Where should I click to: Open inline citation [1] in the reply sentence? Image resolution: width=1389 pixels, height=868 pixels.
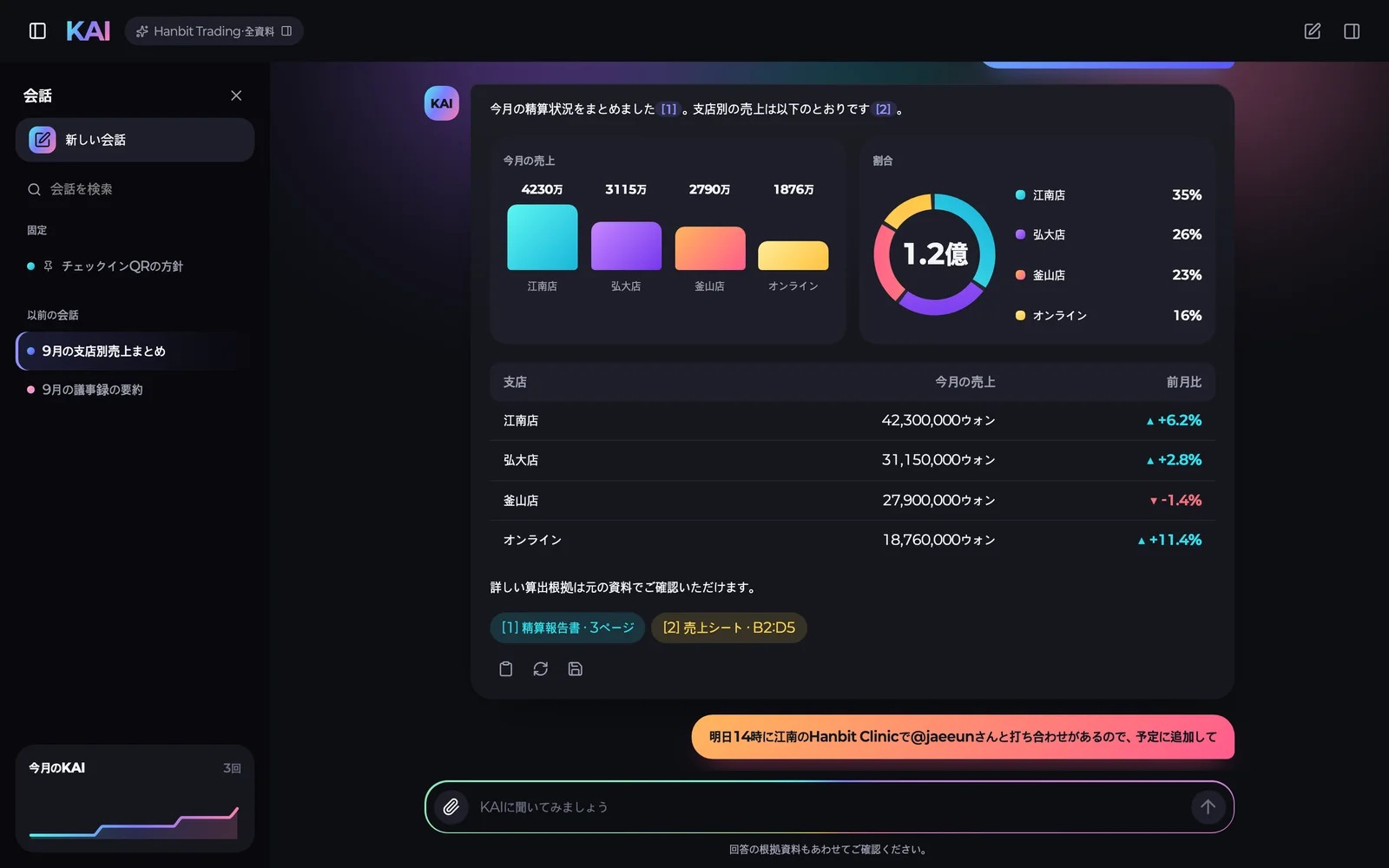(x=668, y=109)
